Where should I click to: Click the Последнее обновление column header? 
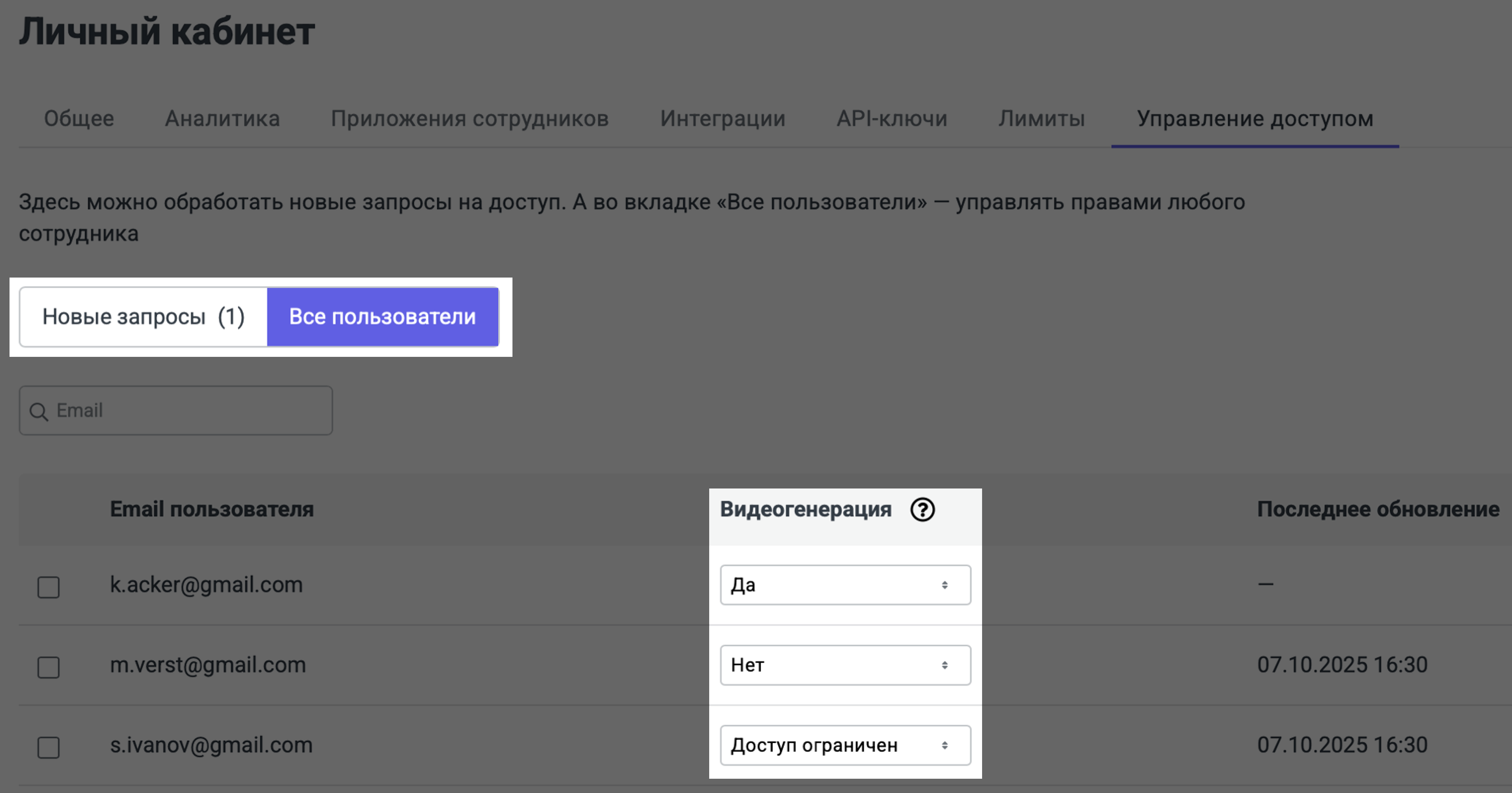tap(1378, 509)
